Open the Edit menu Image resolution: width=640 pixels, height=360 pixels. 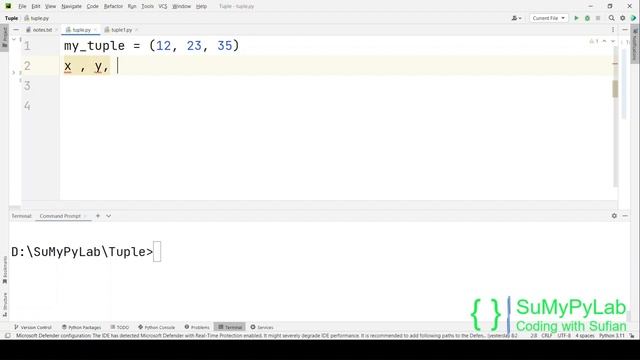pos(36,6)
